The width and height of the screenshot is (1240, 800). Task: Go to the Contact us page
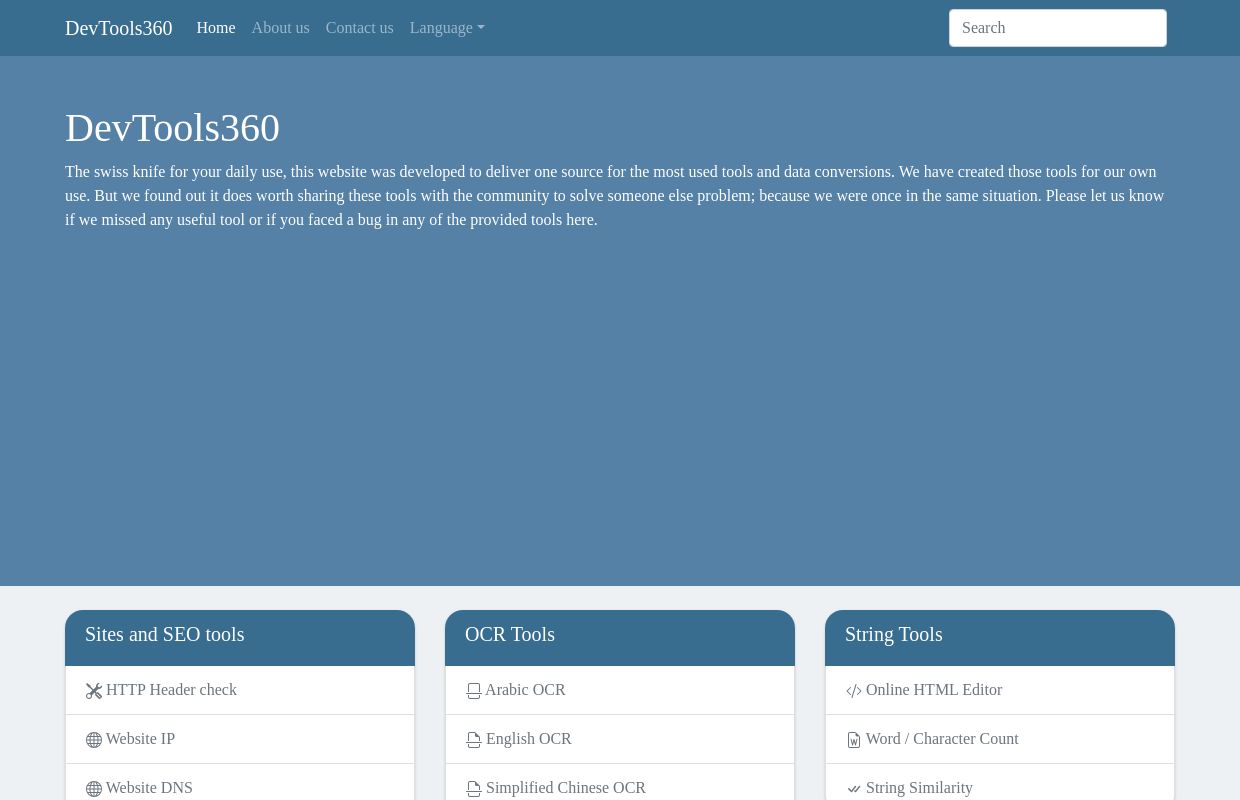click(359, 27)
